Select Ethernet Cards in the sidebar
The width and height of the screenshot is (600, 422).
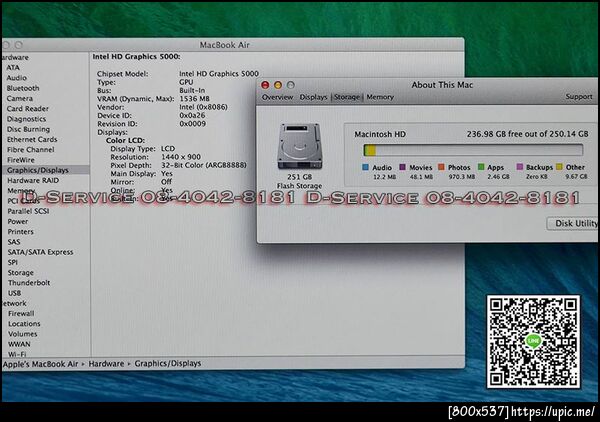(x=32, y=140)
